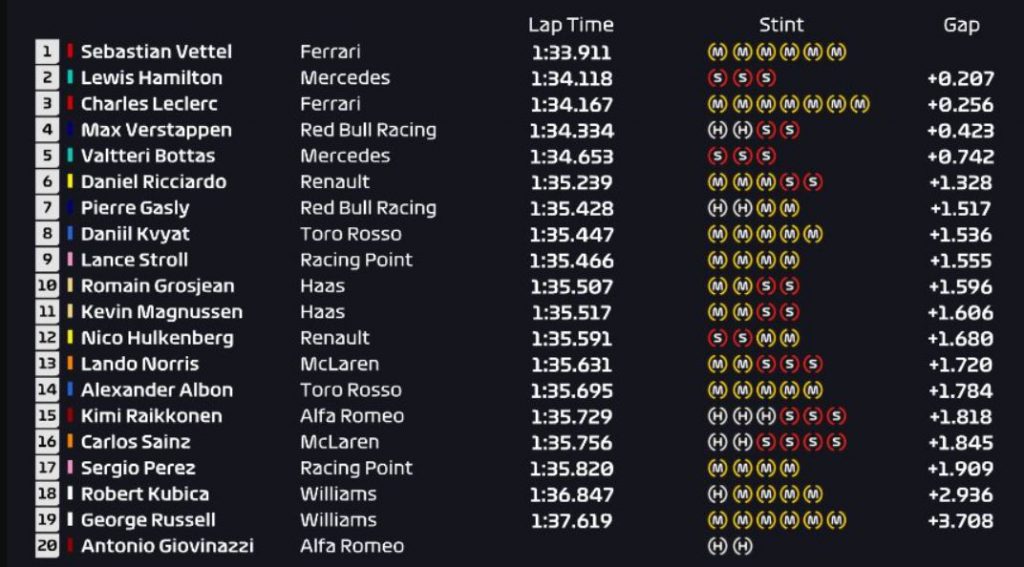1024x567 pixels.
Task: Click the Lap Time column header
Action: pyautogui.click(x=571, y=25)
